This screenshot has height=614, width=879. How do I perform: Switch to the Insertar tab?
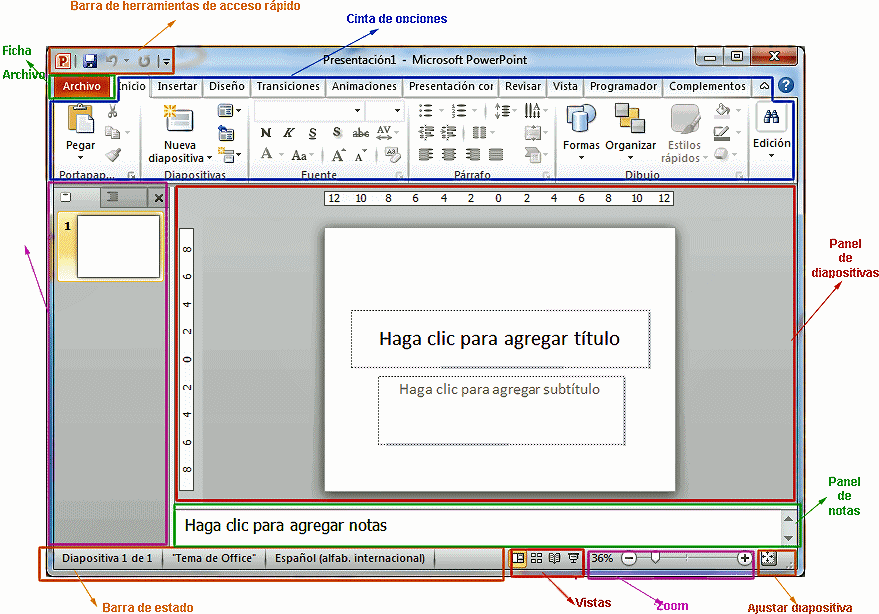[177, 86]
